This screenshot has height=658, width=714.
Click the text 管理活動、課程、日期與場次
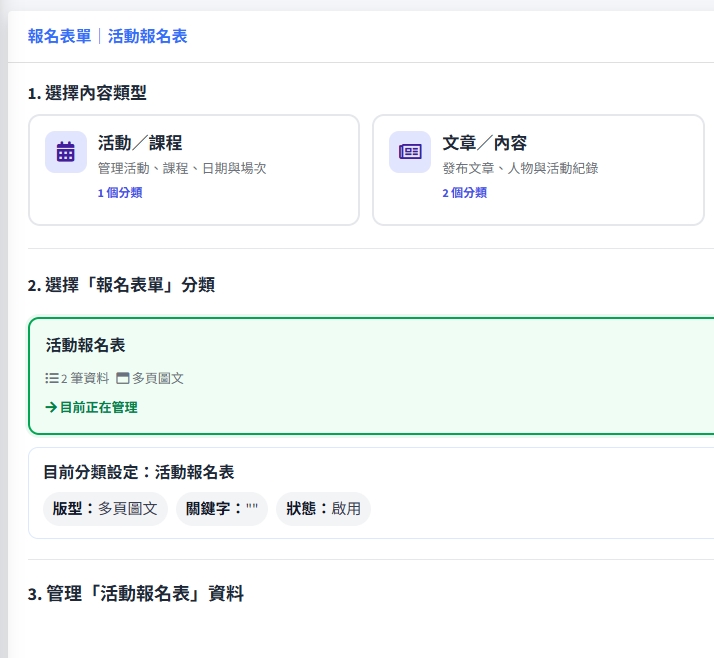click(182, 168)
